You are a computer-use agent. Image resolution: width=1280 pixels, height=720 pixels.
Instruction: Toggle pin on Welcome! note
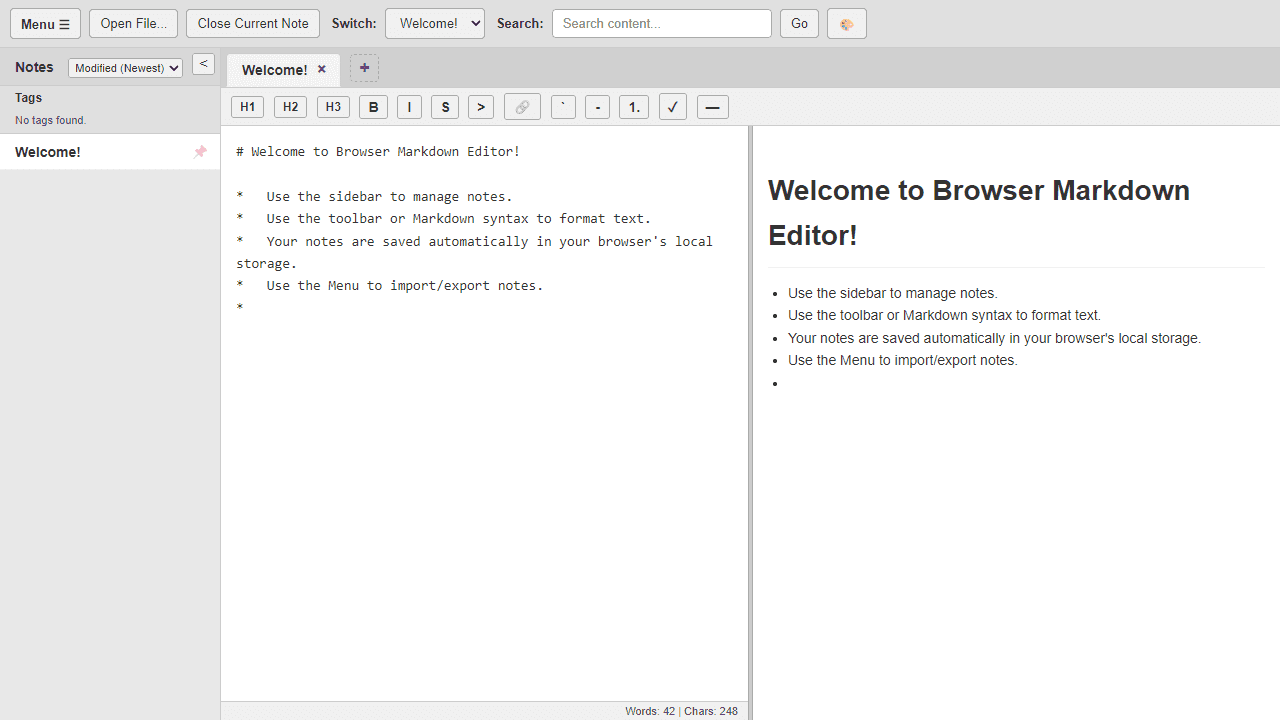200,152
